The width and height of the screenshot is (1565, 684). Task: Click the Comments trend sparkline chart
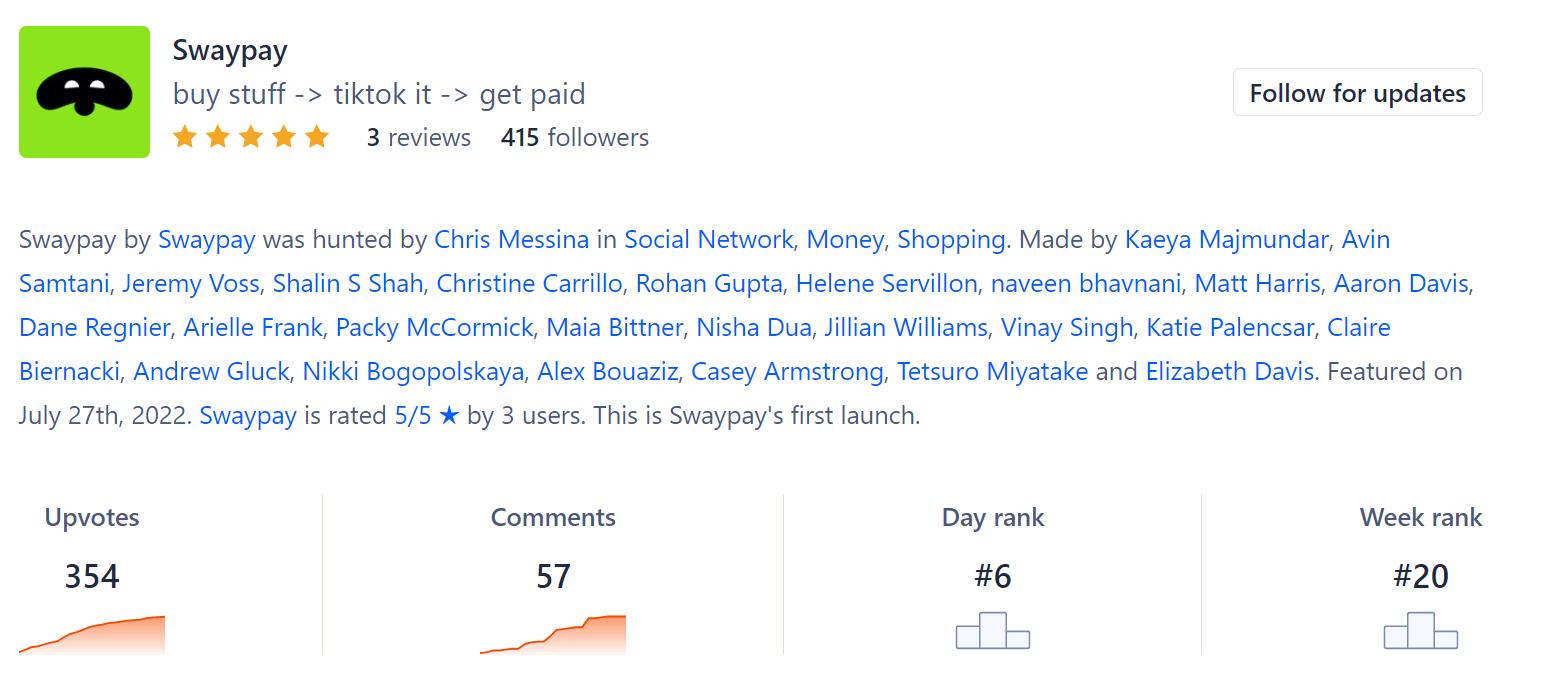pyautogui.click(x=553, y=635)
